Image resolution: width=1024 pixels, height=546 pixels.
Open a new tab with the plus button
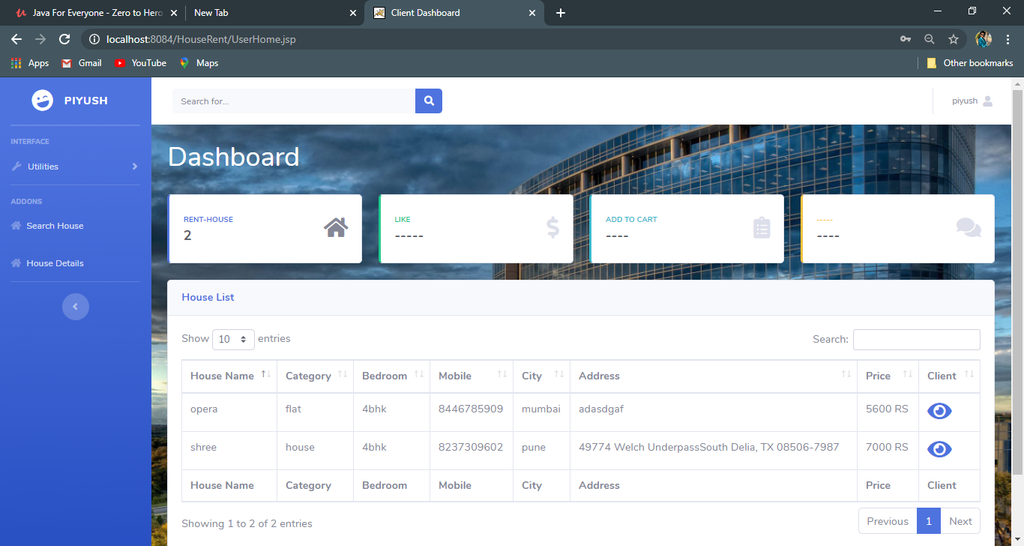point(560,12)
